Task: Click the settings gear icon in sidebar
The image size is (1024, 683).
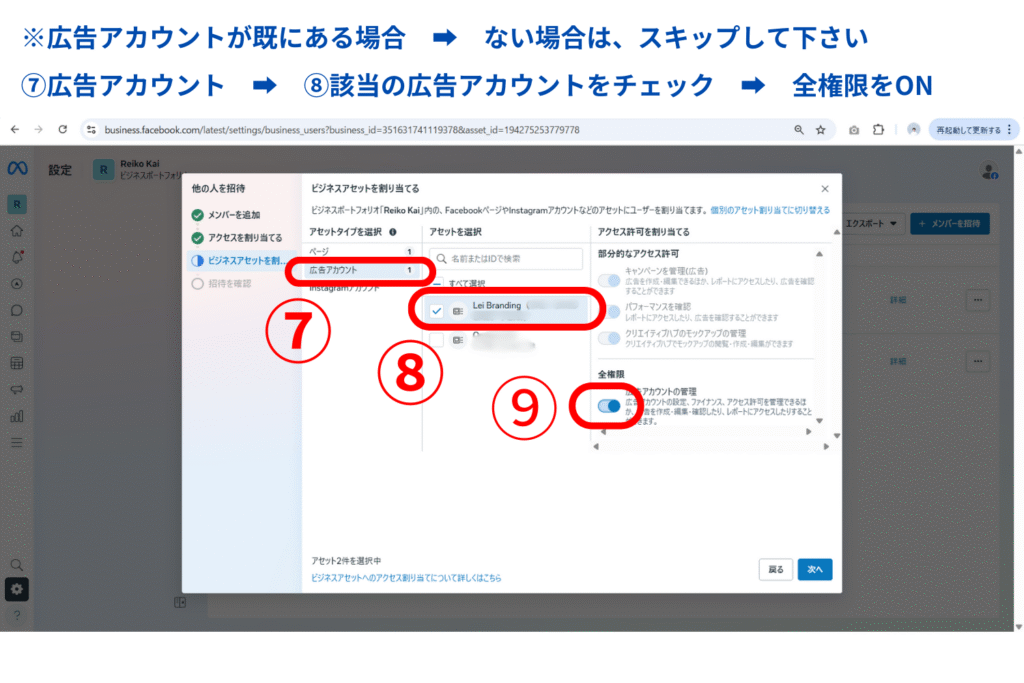Action: [17, 589]
